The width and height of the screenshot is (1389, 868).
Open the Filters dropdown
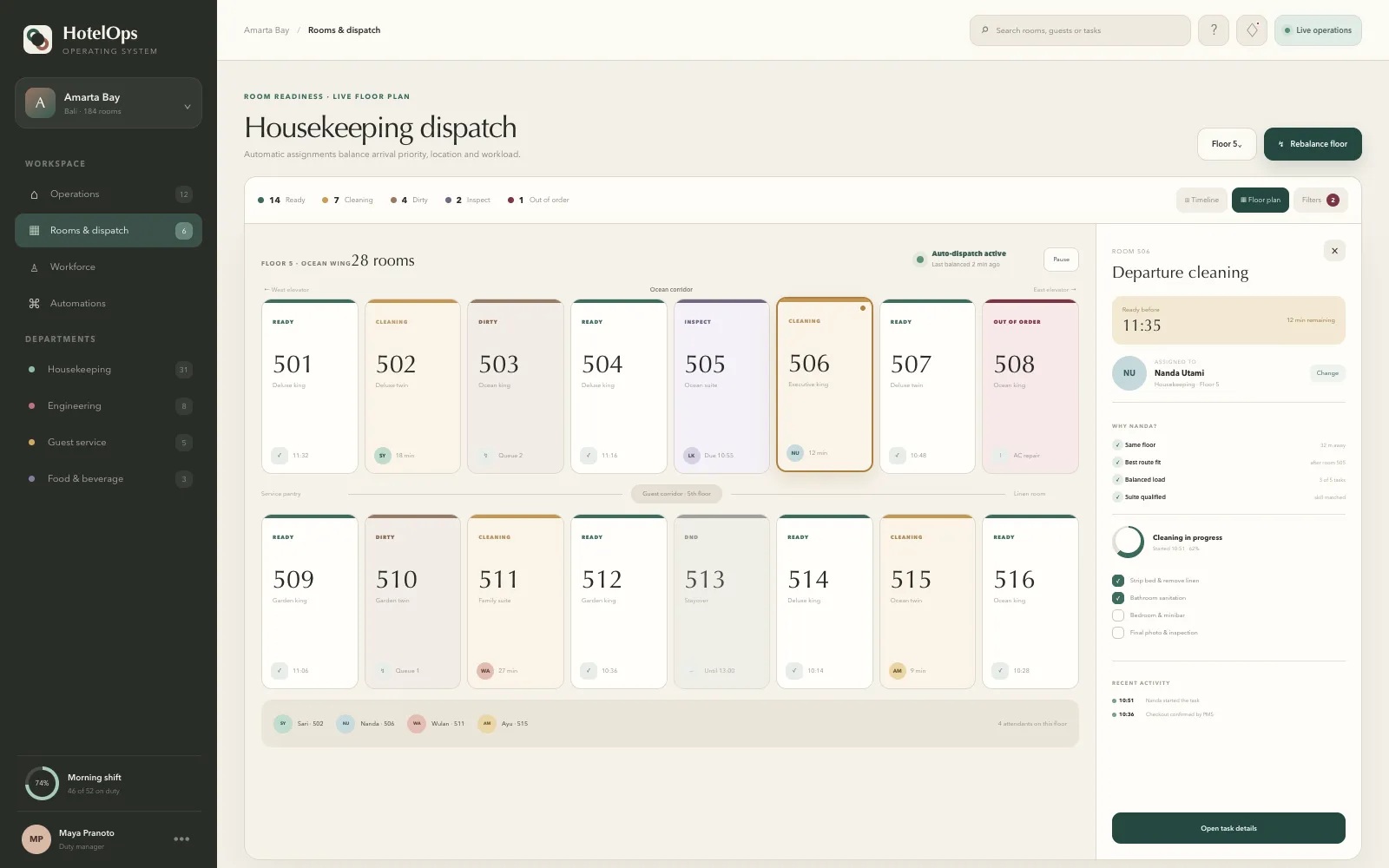[x=1320, y=201]
